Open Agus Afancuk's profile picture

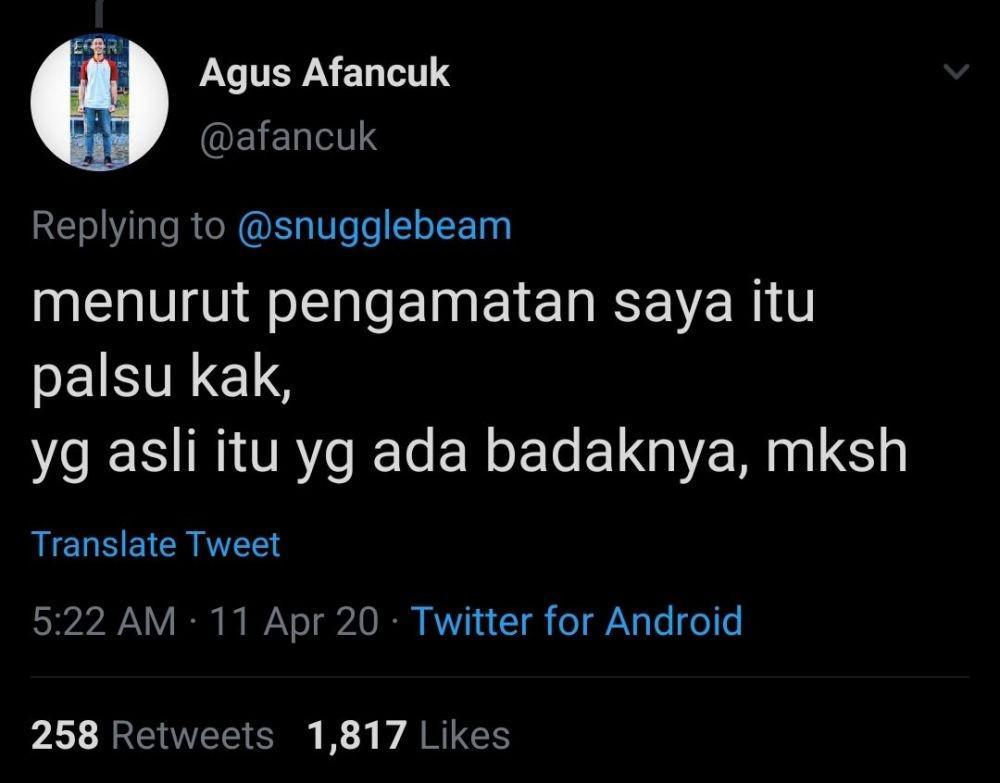click(x=99, y=102)
